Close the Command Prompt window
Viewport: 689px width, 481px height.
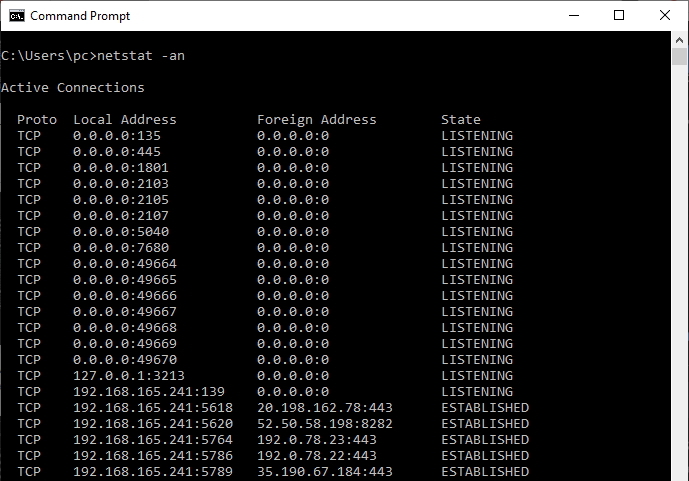coord(664,16)
